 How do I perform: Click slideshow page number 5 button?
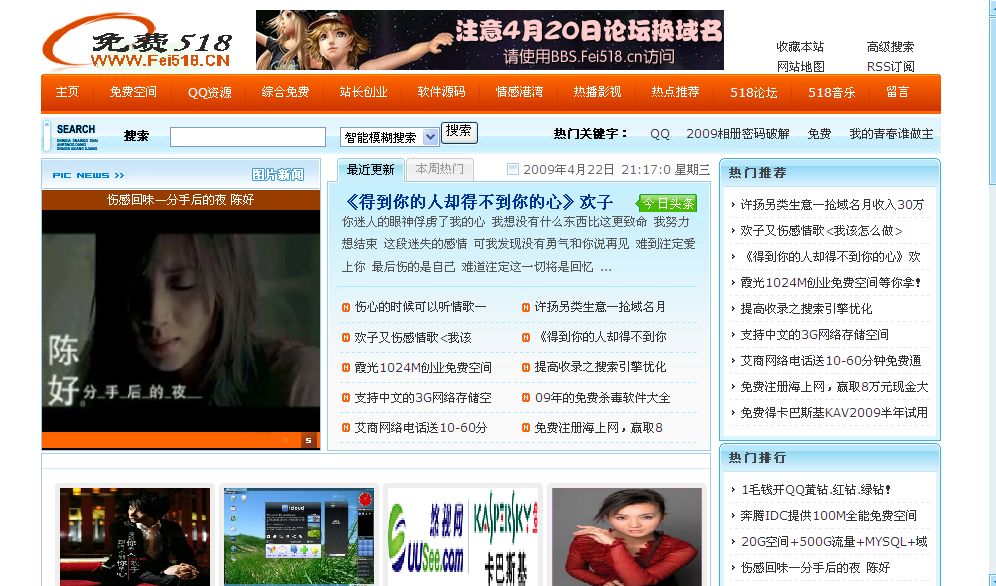(308, 441)
